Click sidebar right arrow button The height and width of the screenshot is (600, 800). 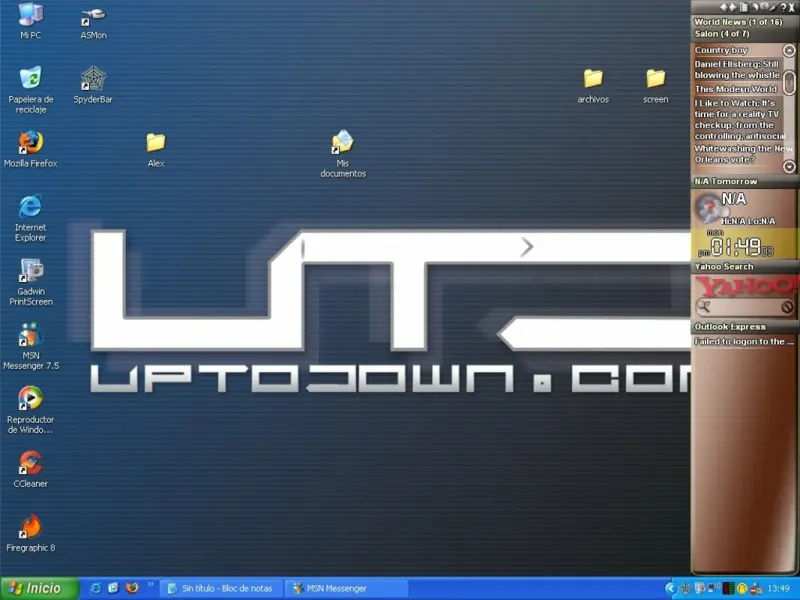pos(733,7)
